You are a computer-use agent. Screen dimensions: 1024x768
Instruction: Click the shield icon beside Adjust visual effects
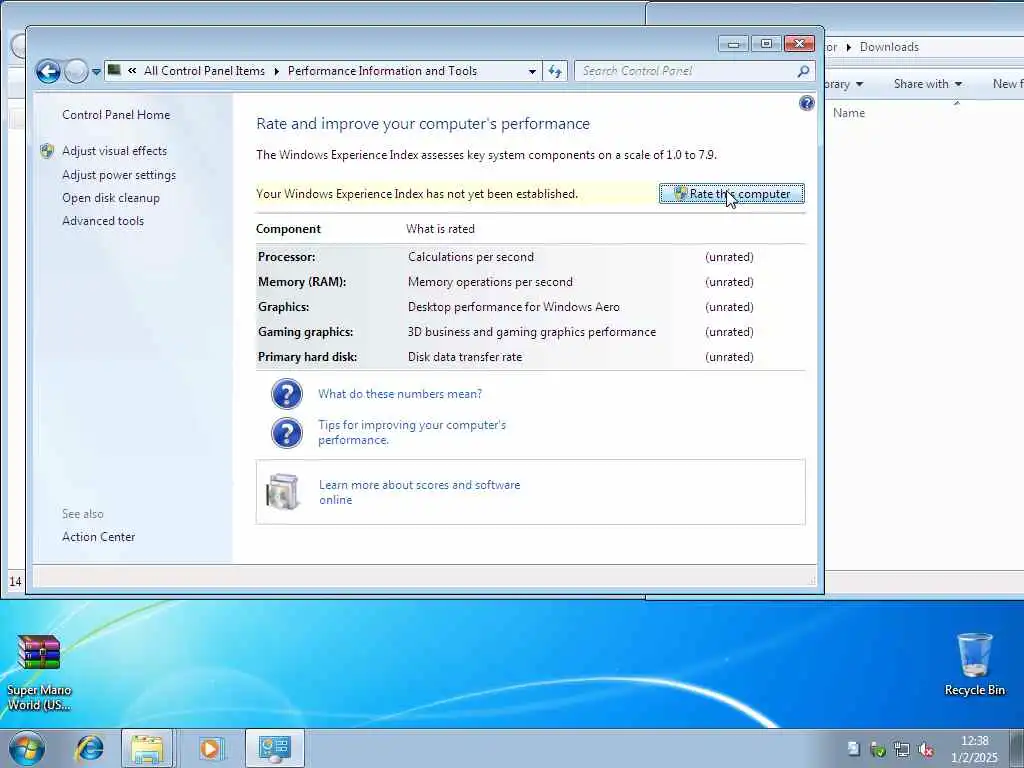click(47, 151)
